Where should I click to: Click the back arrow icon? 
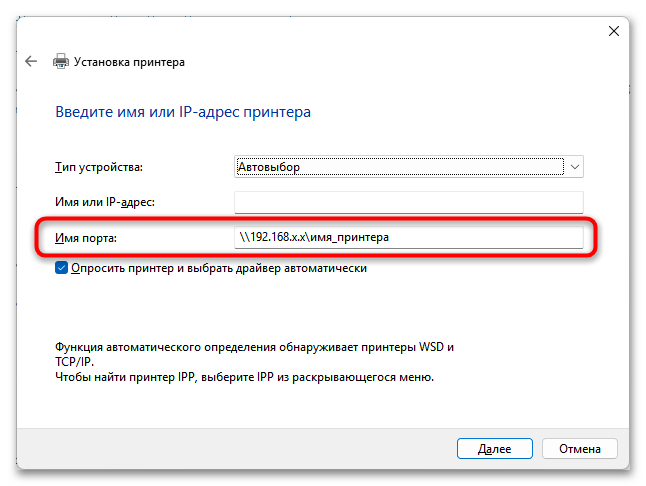coord(31,62)
